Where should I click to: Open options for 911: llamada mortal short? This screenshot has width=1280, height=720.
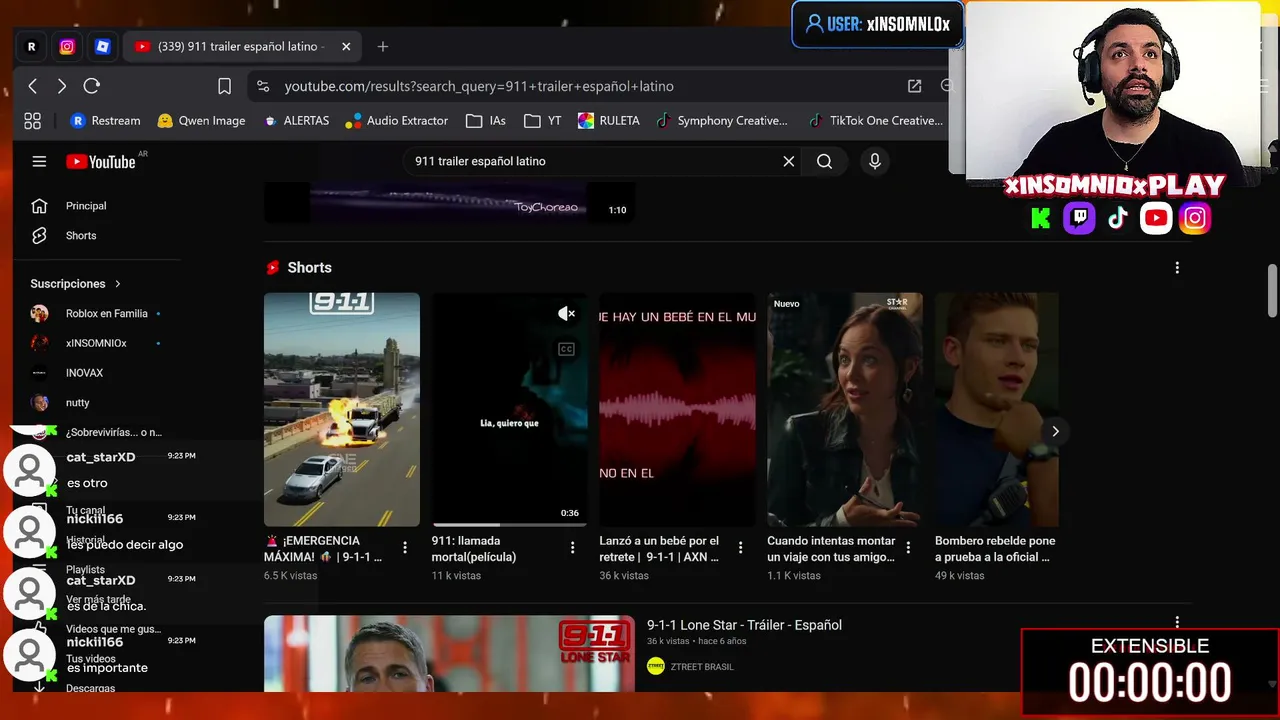[x=573, y=548]
